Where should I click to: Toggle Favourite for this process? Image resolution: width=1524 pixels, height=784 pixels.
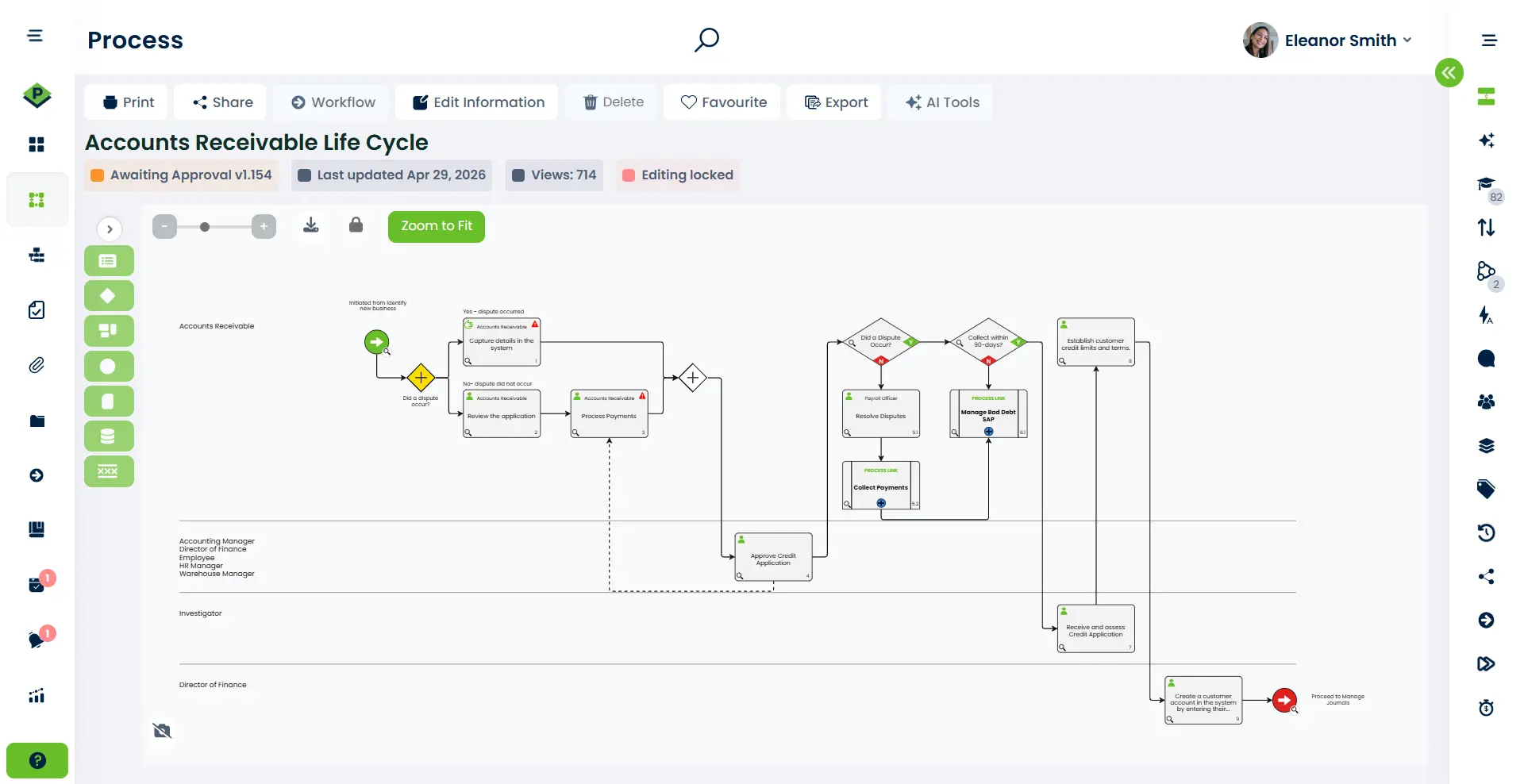click(723, 102)
